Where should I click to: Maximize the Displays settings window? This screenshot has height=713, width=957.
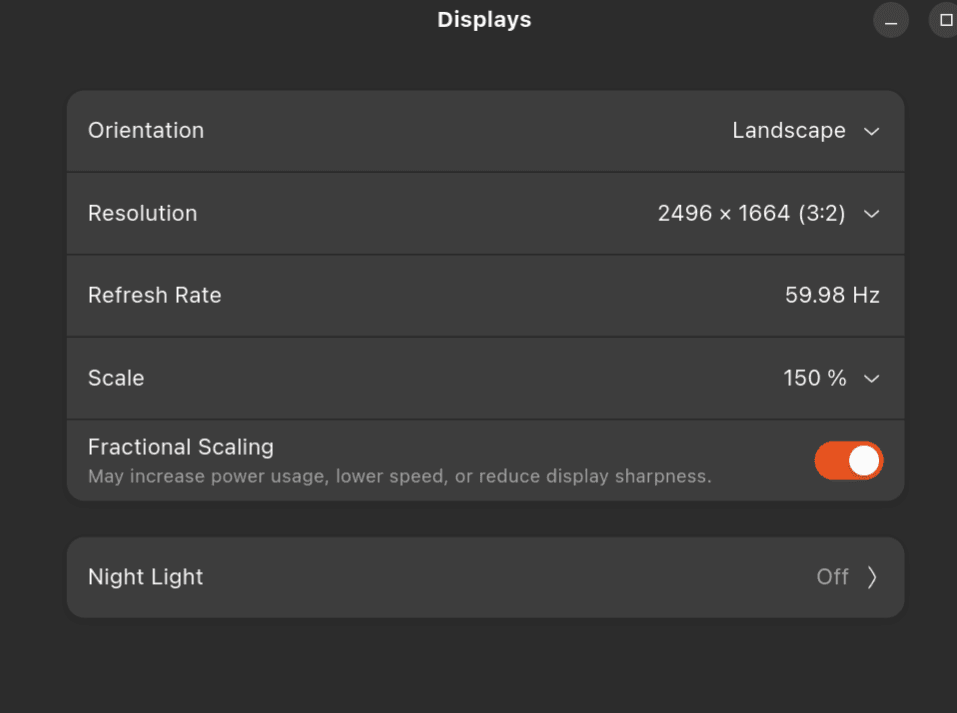click(945, 20)
